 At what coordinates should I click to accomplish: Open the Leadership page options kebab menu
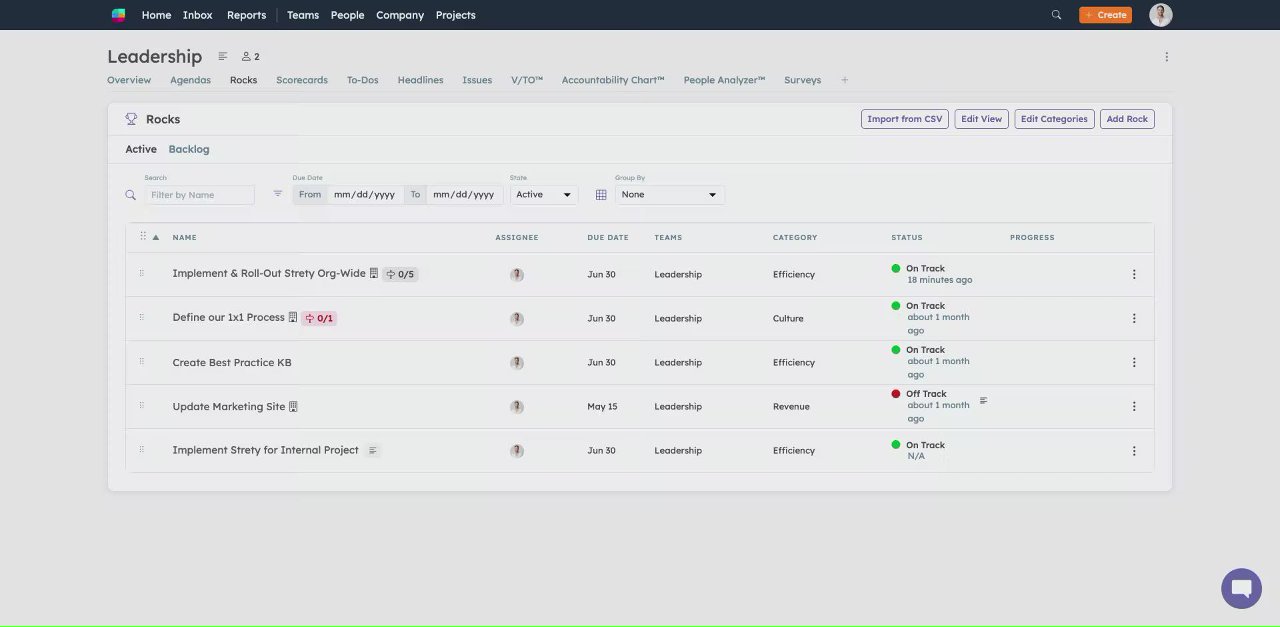(1166, 57)
